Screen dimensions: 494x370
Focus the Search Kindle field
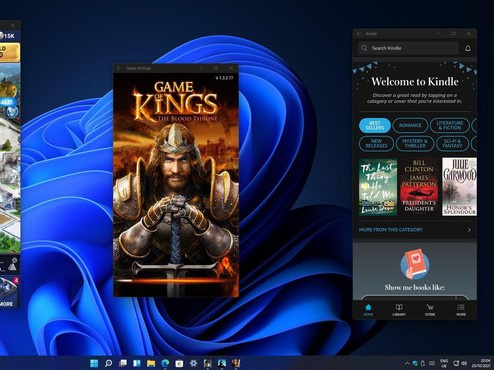408,48
